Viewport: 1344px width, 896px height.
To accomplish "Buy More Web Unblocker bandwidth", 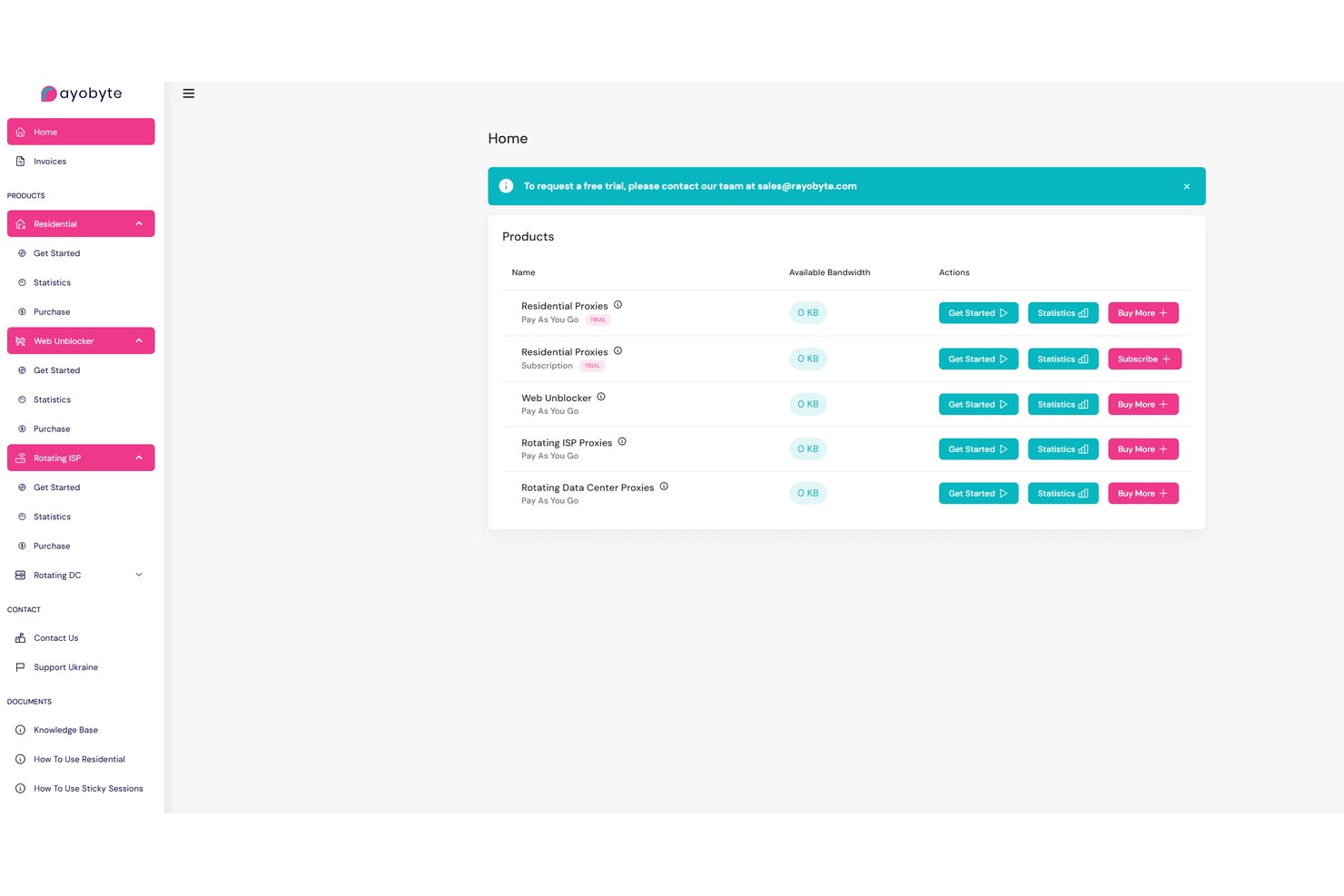I will click(x=1142, y=404).
